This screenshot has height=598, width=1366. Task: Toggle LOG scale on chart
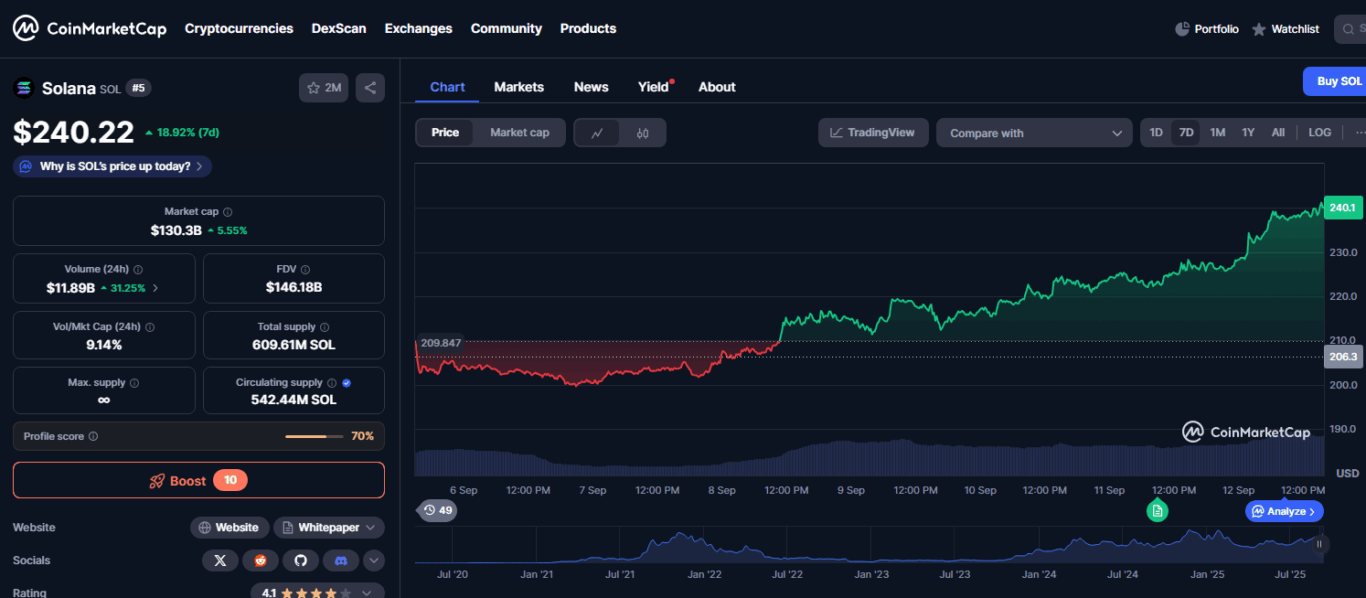[1320, 133]
